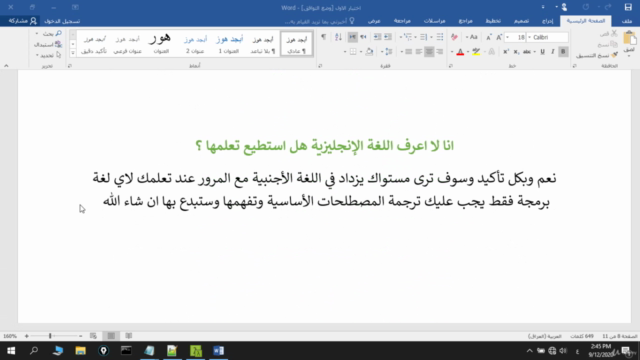Screen dimensions: 640x360
Task: Open File Explorer from the taskbar
Action: 80,351
